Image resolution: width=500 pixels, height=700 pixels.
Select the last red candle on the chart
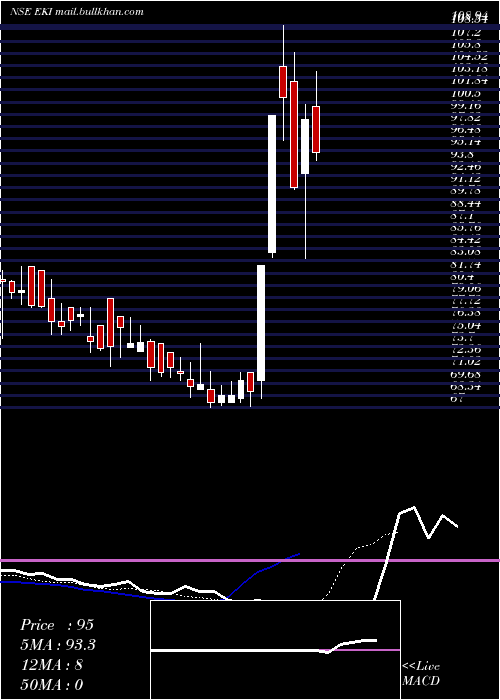tap(316, 129)
